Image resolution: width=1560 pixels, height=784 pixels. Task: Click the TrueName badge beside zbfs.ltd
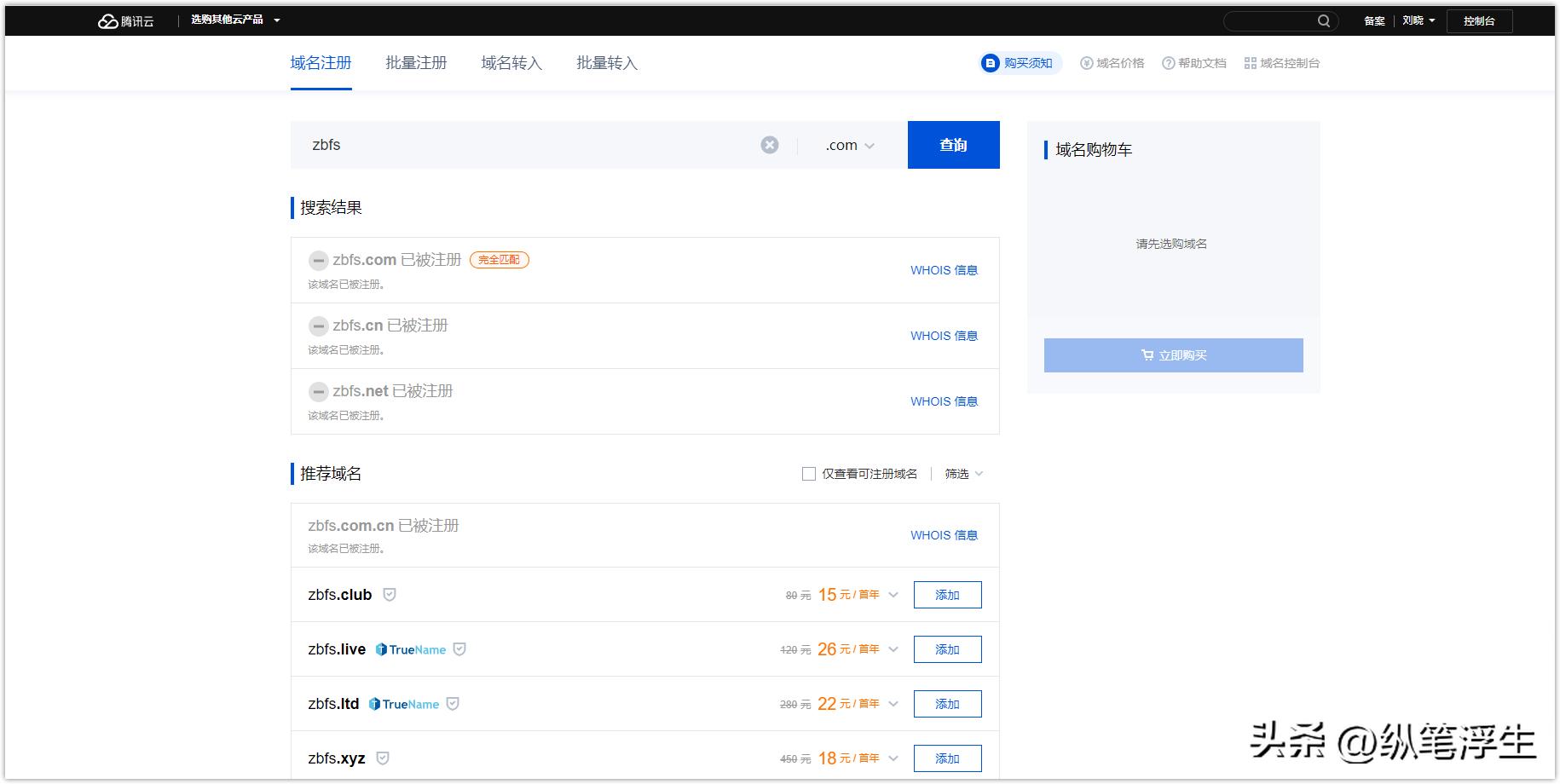(405, 704)
